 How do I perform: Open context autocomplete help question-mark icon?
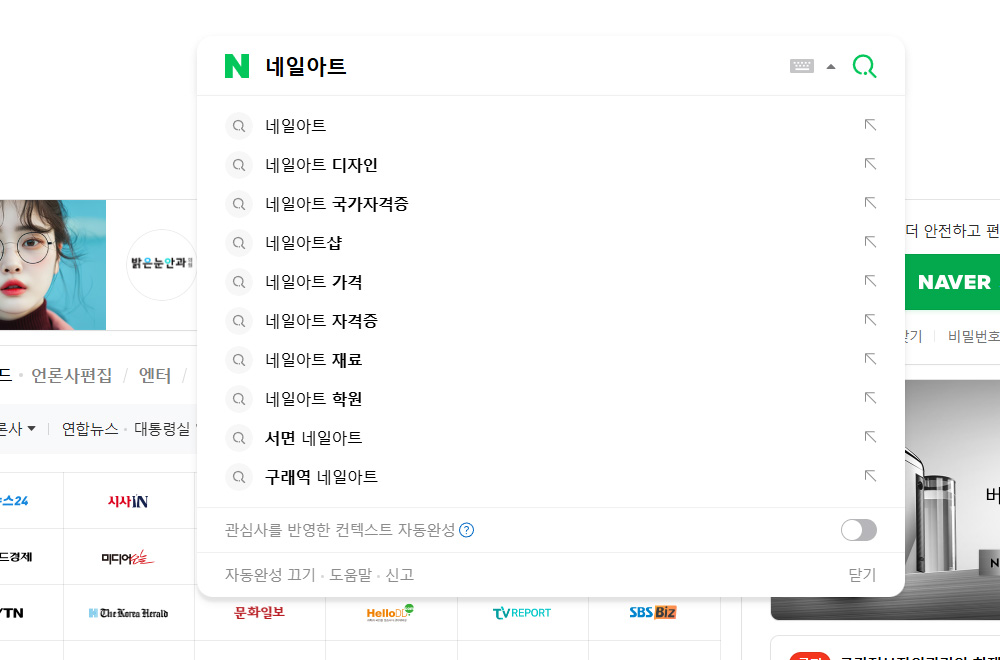(x=466, y=530)
